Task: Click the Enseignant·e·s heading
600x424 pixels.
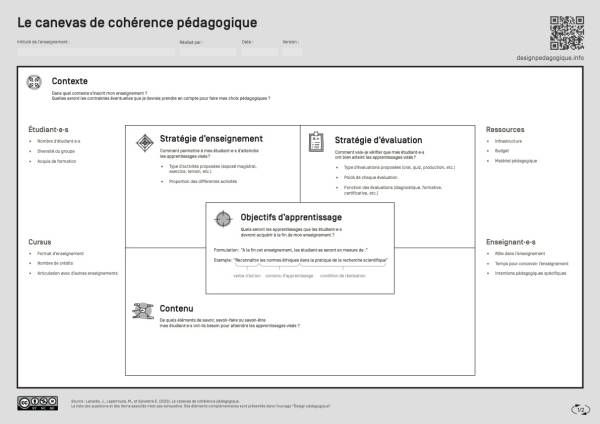Action: [511, 242]
